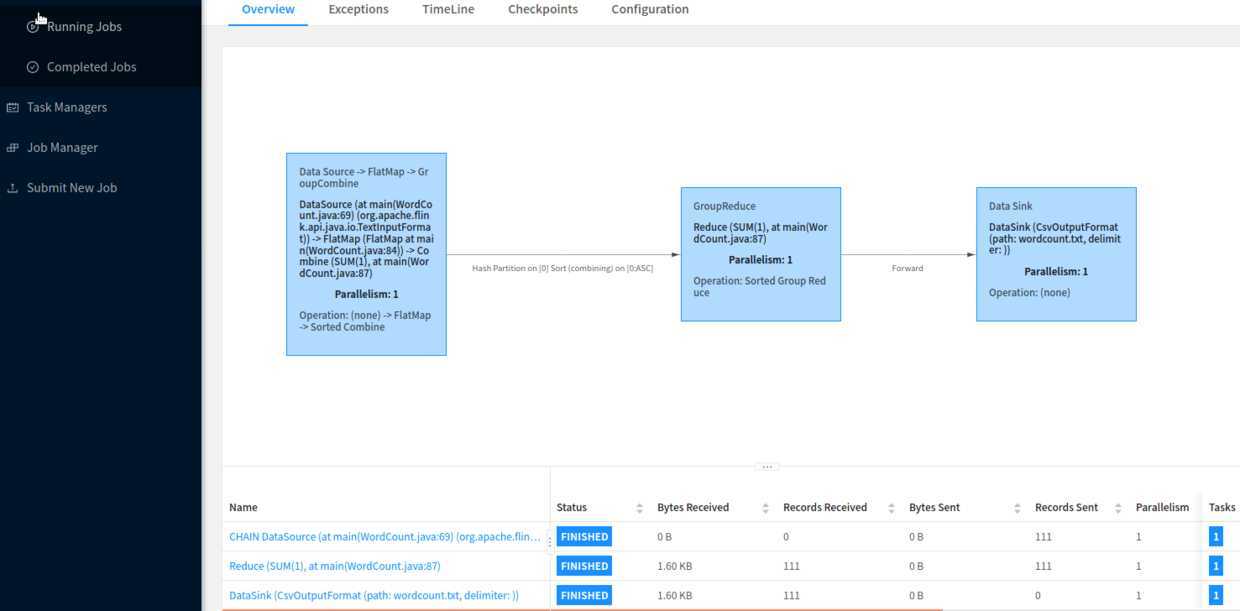The width and height of the screenshot is (1240, 611).
Task: Switch to the TimeLine tab
Action: pyautogui.click(x=448, y=10)
